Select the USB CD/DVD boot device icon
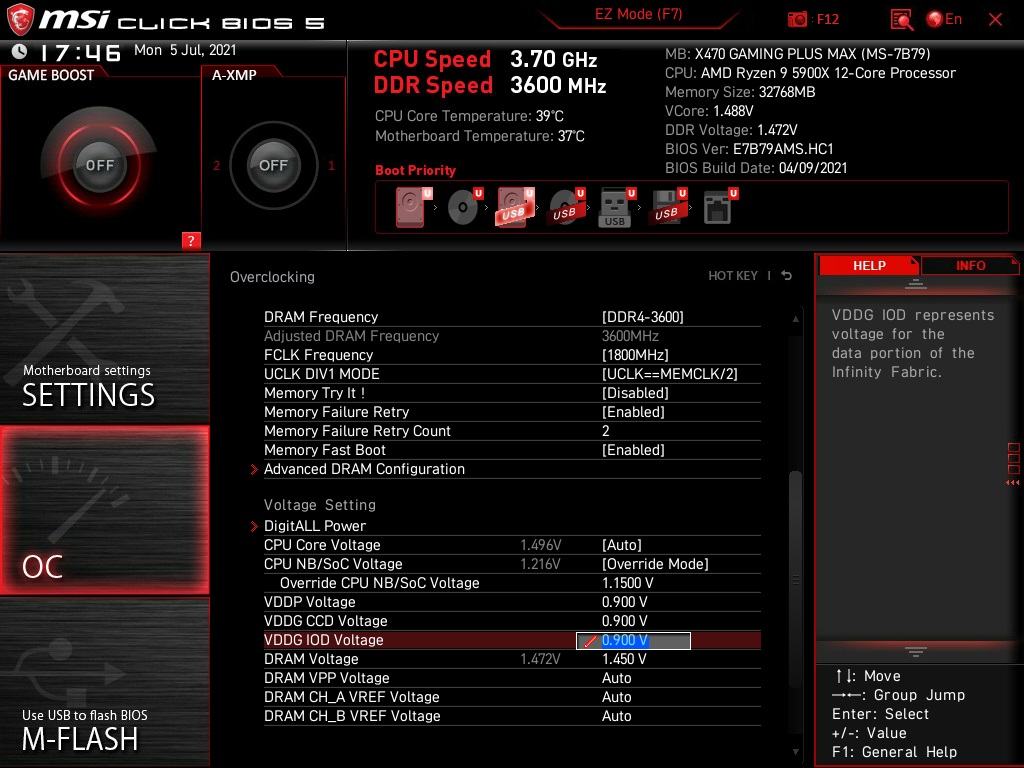The height and width of the screenshot is (768, 1024). point(566,207)
